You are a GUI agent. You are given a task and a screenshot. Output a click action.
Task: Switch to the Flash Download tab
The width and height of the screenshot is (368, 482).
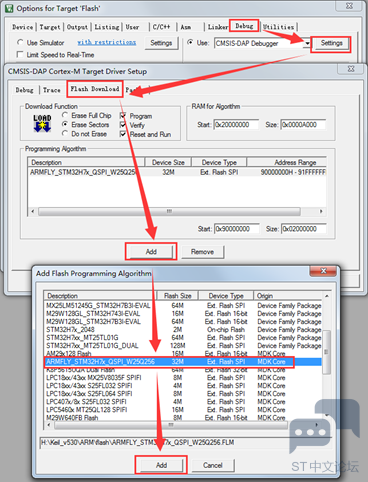click(x=95, y=89)
